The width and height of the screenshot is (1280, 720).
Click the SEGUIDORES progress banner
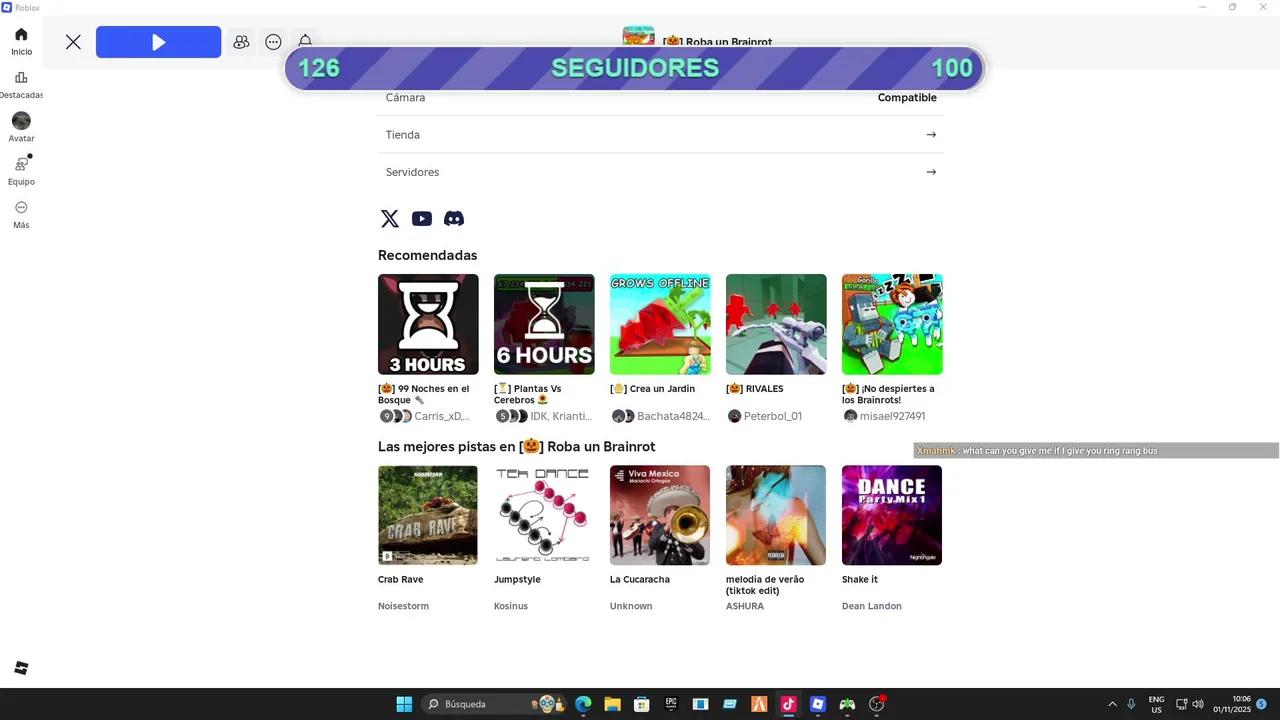pos(634,67)
